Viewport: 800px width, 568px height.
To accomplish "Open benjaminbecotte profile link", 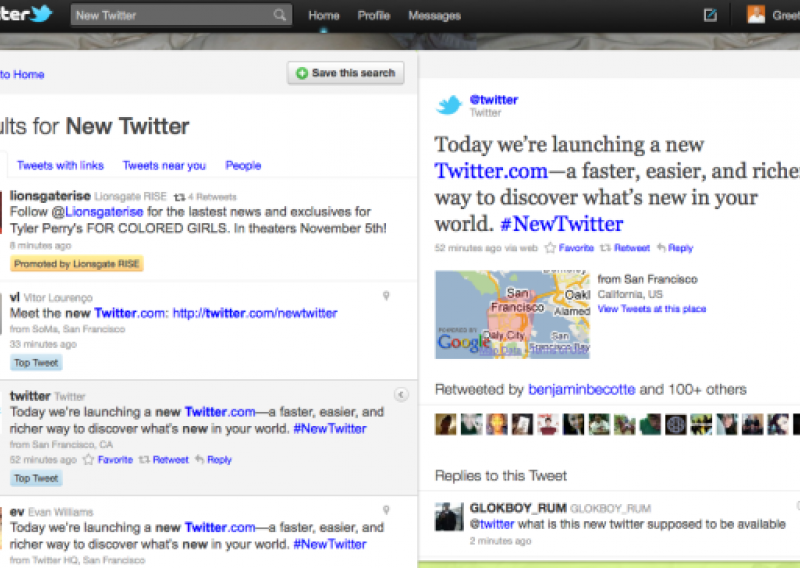I will coord(582,390).
